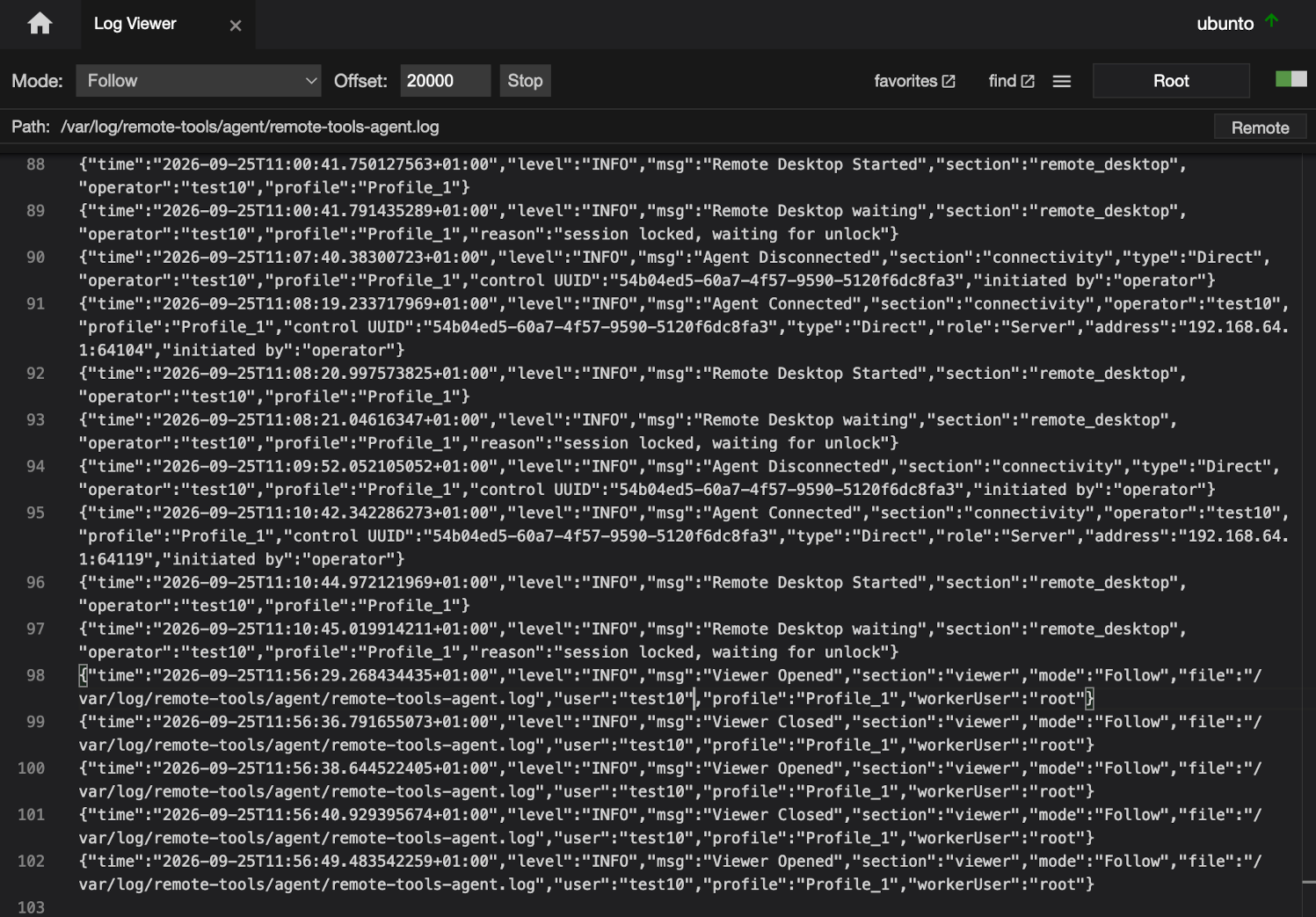
Task: Click the Remote button
Action: point(1260,127)
